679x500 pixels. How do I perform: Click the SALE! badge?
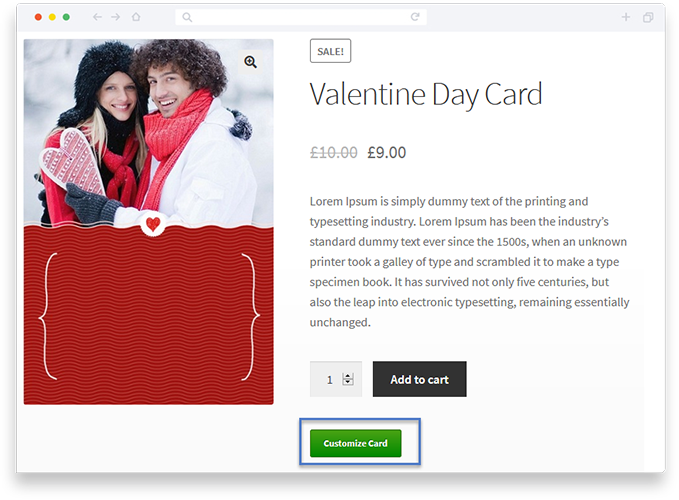tap(330, 51)
